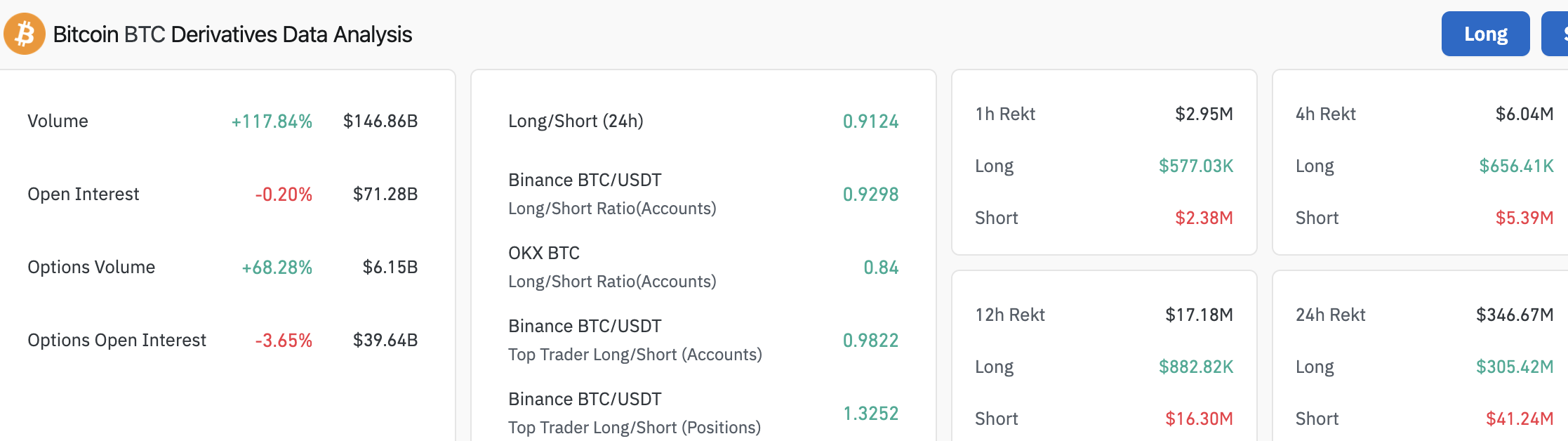Image resolution: width=1568 pixels, height=441 pixels.
Task: Click the 24h Rekt long value $305.42M
Action: pos(1515,367)
